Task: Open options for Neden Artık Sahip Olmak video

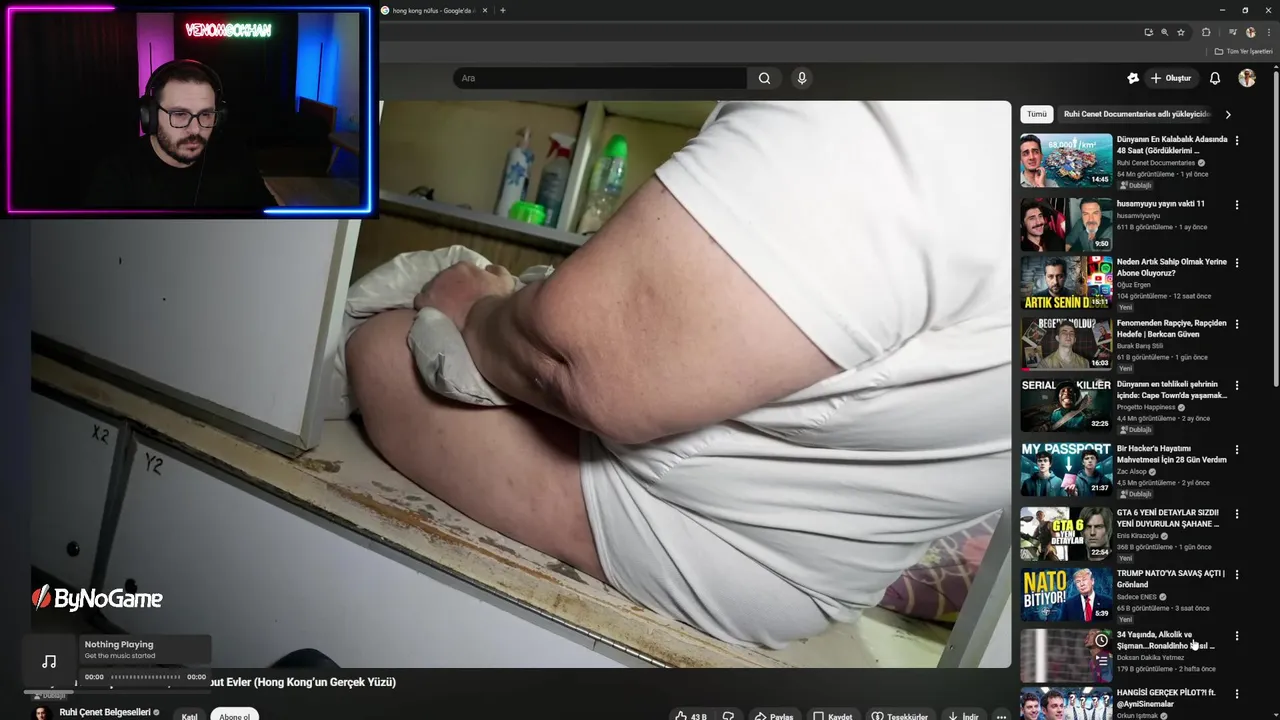Action: click(1237, 263)
